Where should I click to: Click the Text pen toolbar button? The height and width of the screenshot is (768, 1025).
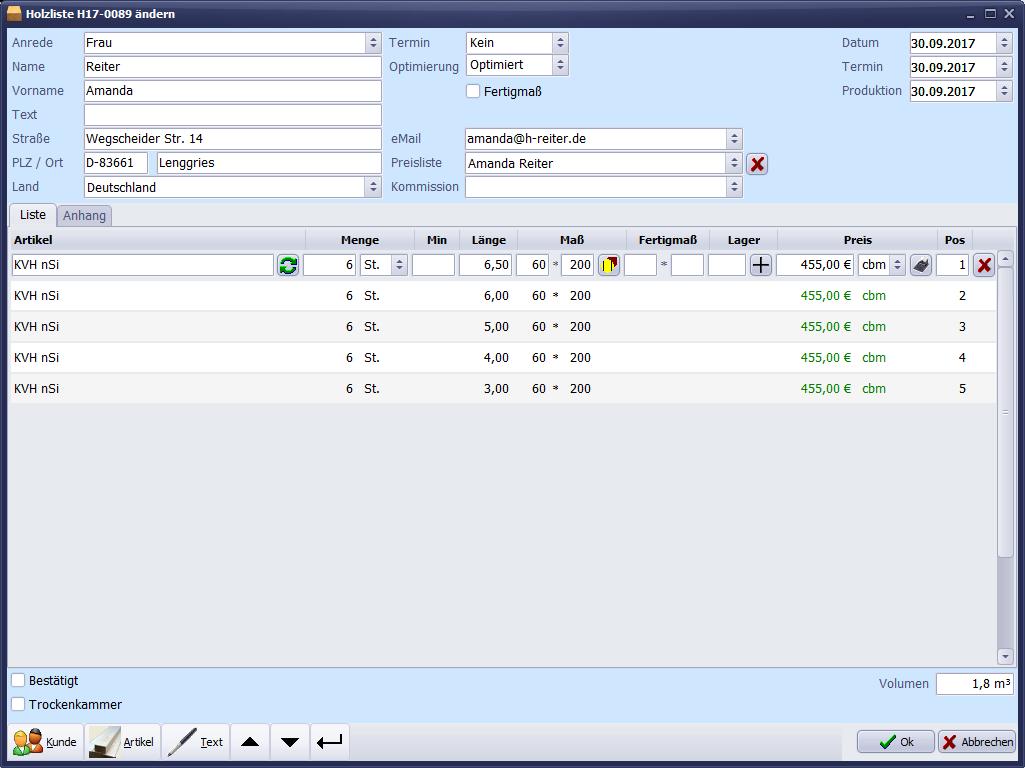[x=195, y=742]
